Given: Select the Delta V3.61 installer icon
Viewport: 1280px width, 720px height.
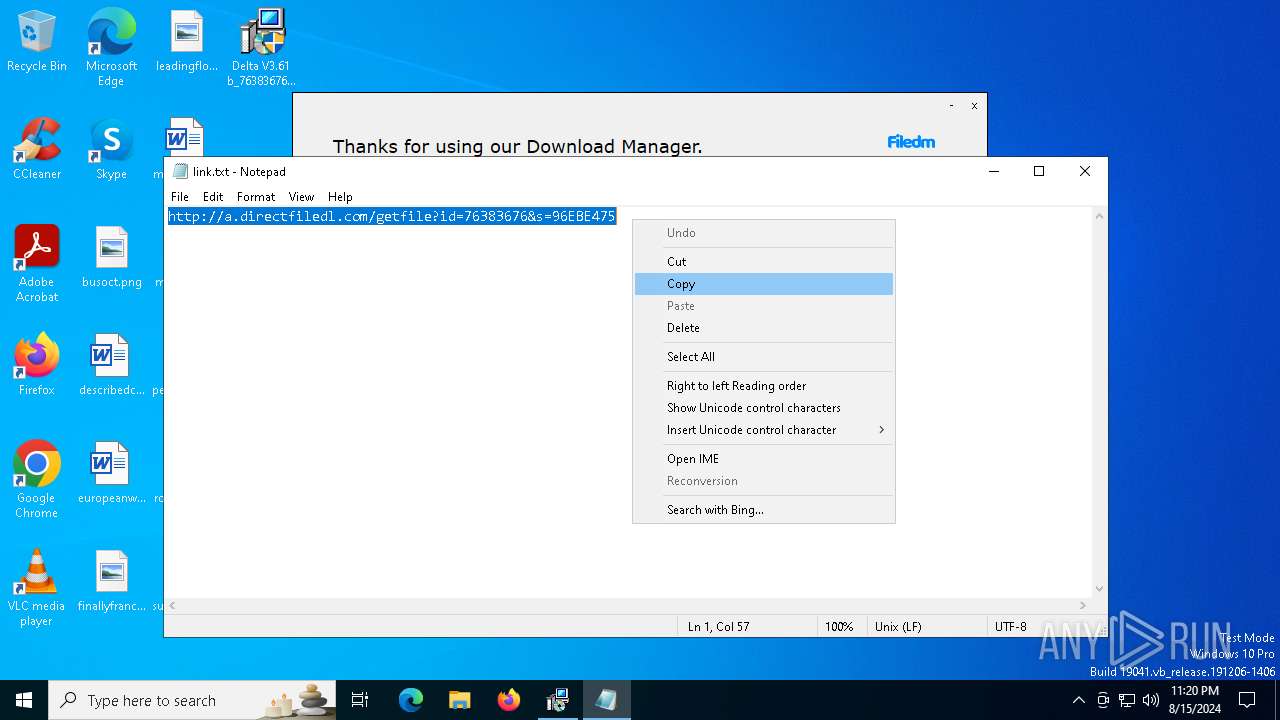Looking at the screenshot, I should [261, 47].
